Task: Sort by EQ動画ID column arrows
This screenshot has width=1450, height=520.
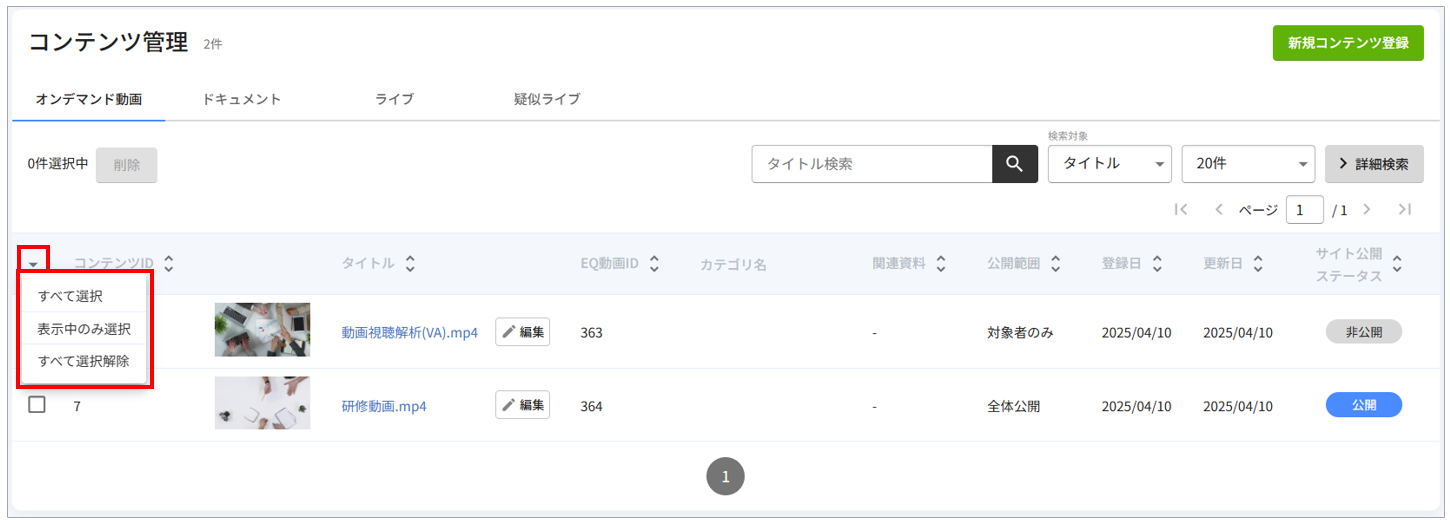Action: [654, 264]
